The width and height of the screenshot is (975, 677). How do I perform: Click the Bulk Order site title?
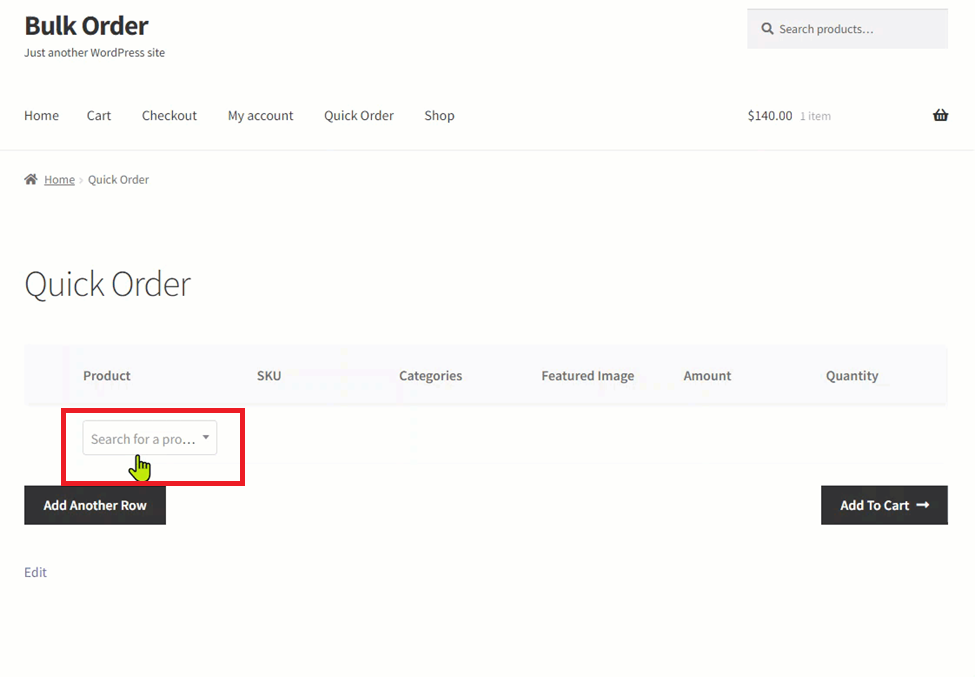point(86,25)
